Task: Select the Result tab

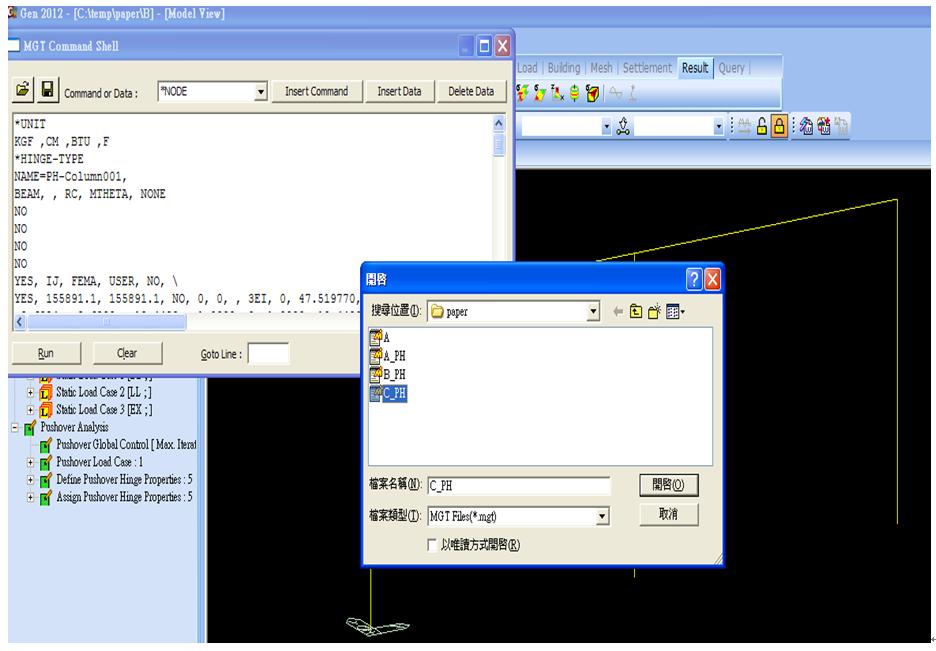Action: (695, 68)
